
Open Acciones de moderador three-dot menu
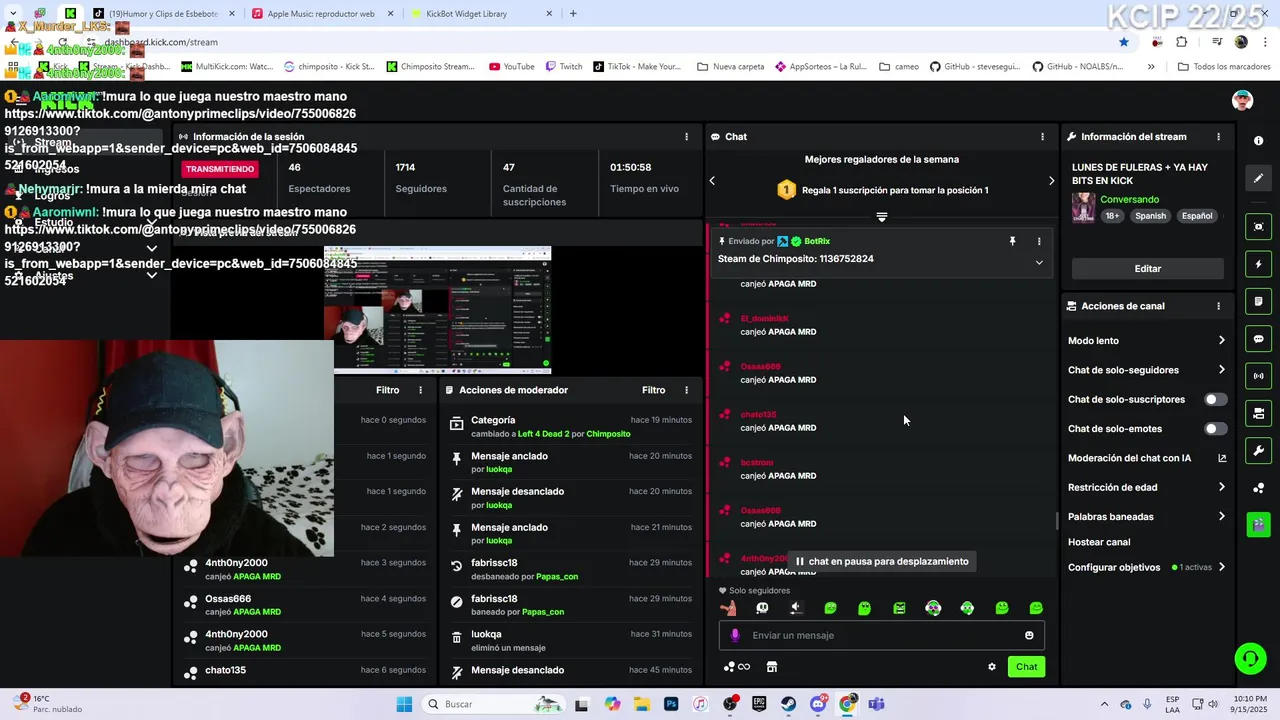686,390
